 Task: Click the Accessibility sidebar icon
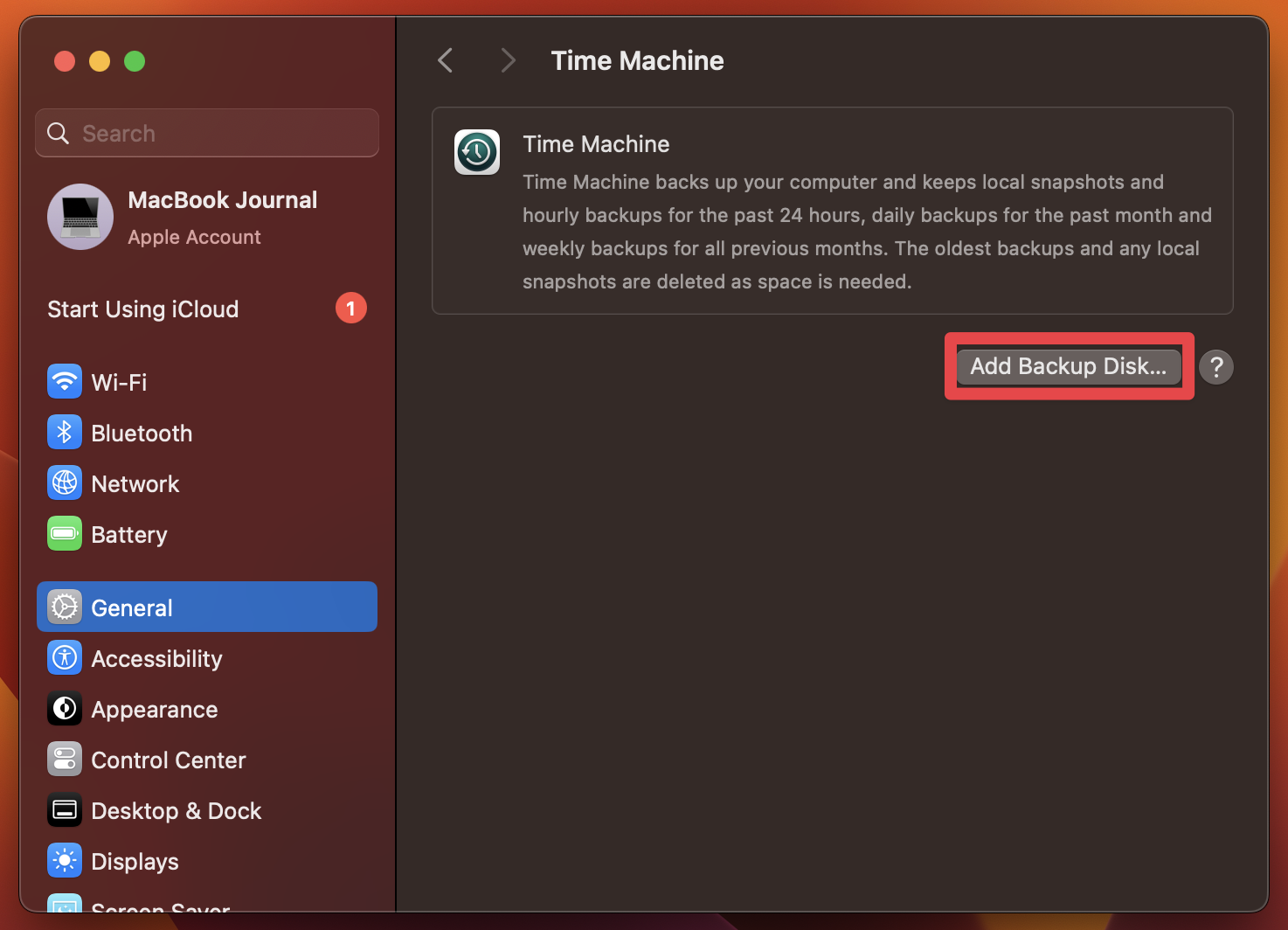[x=65, y=657]
